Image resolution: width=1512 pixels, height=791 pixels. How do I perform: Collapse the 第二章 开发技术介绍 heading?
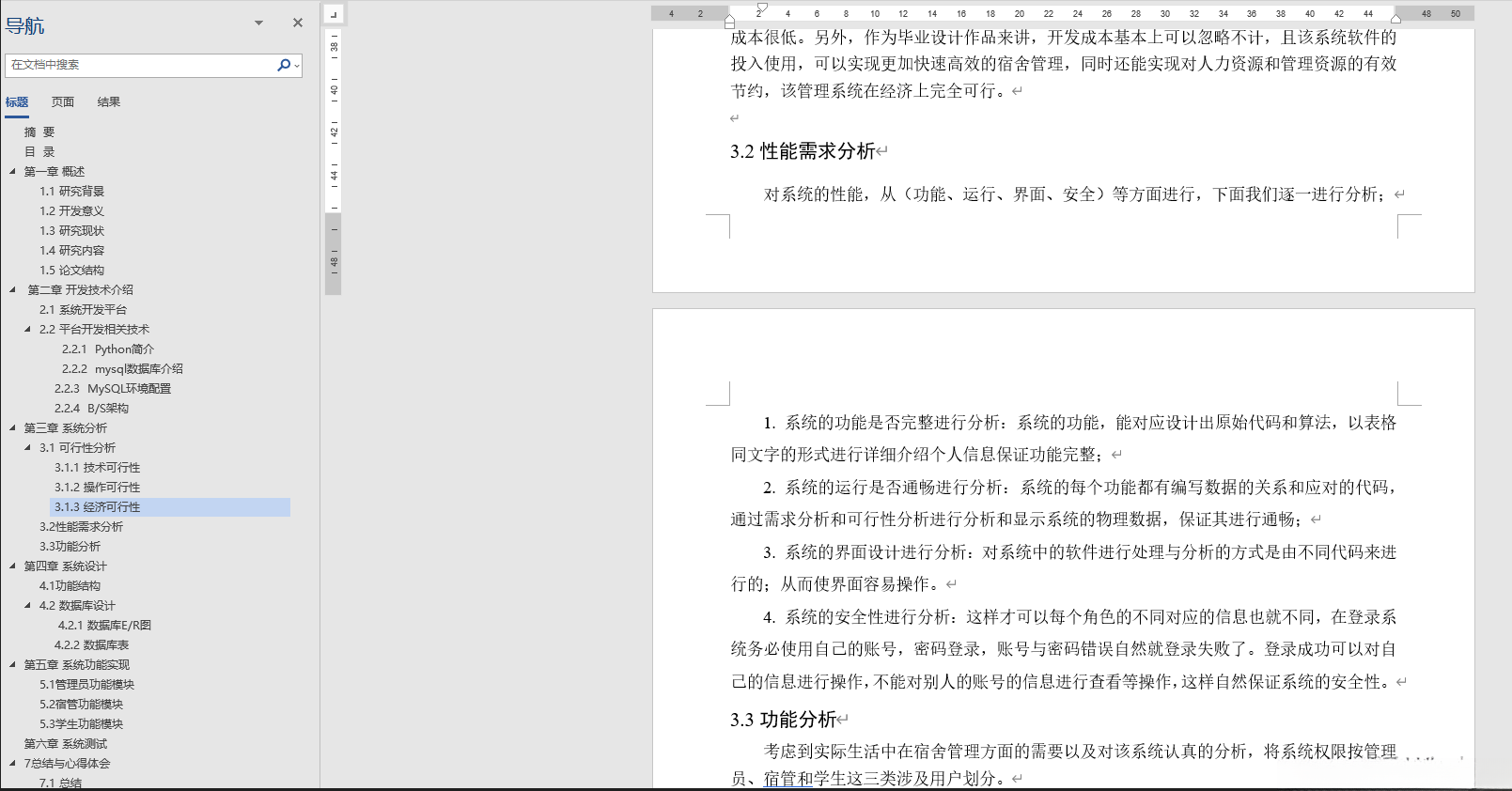[12, 289]
